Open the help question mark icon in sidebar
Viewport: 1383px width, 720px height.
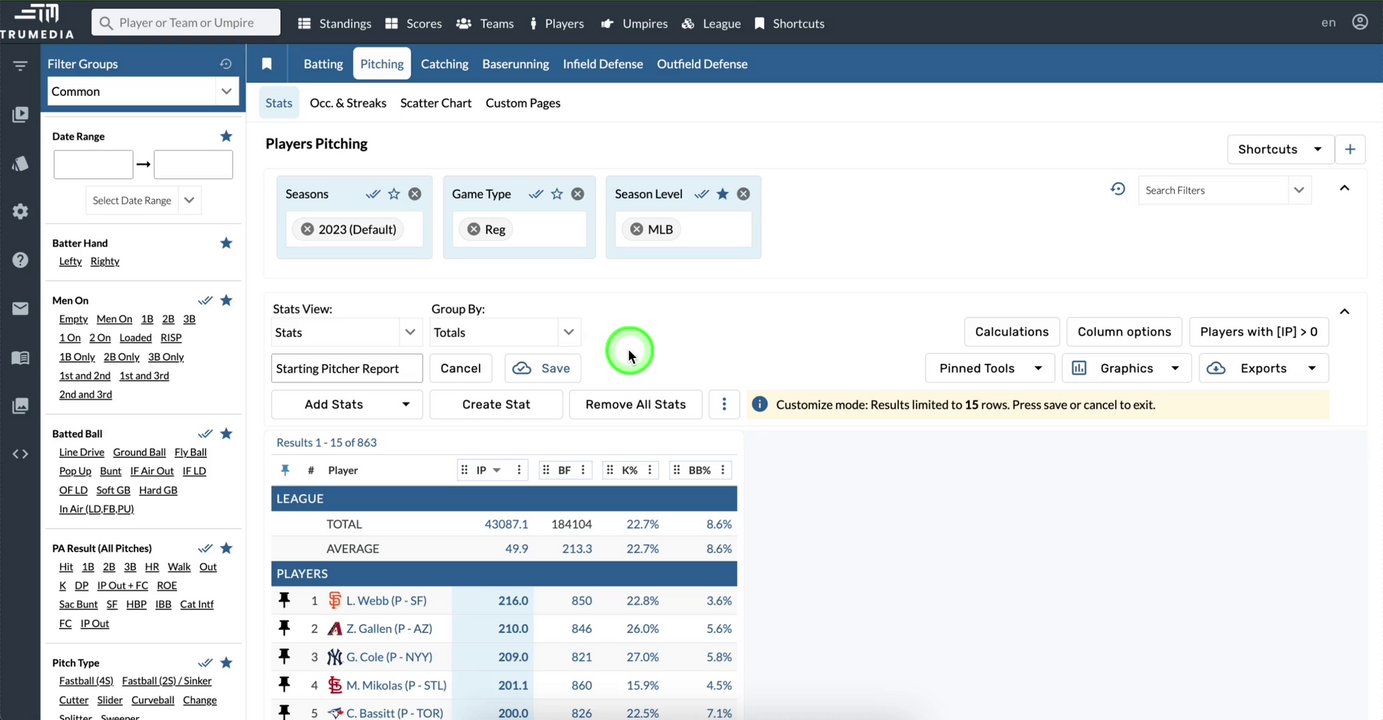coord(20,260)
